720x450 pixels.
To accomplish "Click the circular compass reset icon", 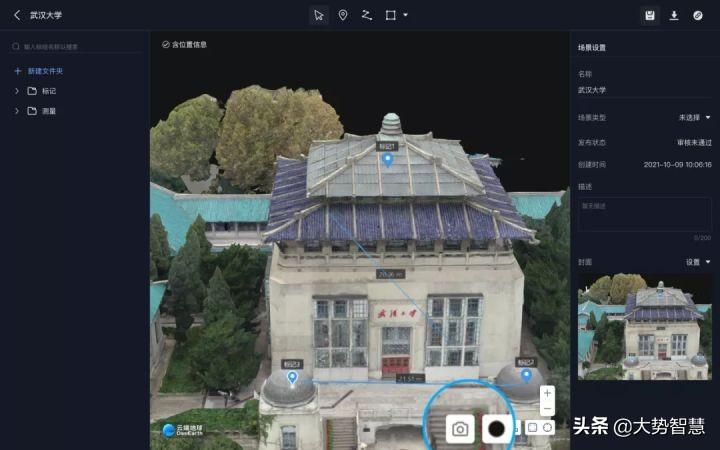I will click(547, 428).
